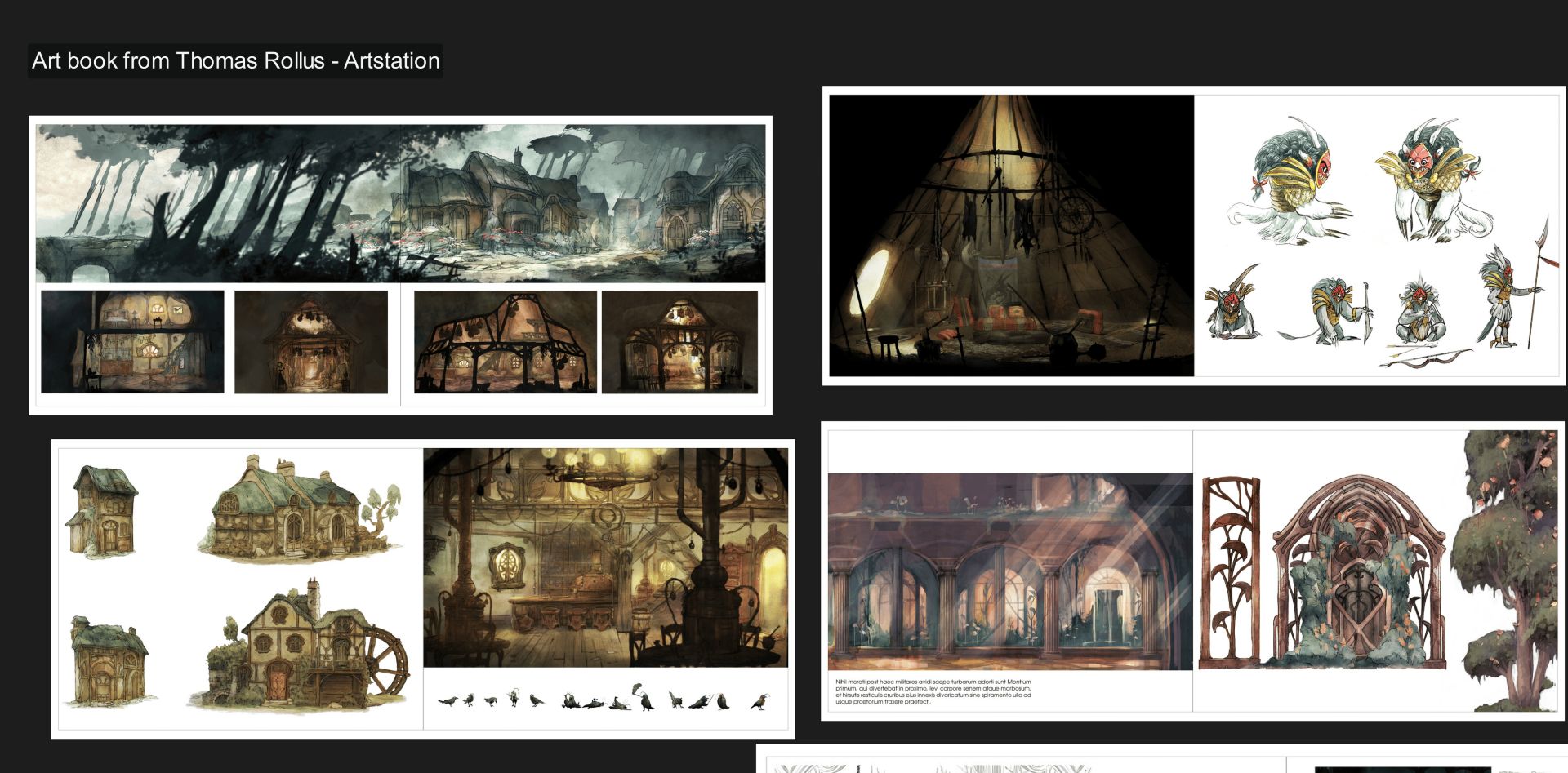This screenshot has height=773, width=1568.
Task: Click the dark hut interior thumbnail
Action: (x=311, y=343)
